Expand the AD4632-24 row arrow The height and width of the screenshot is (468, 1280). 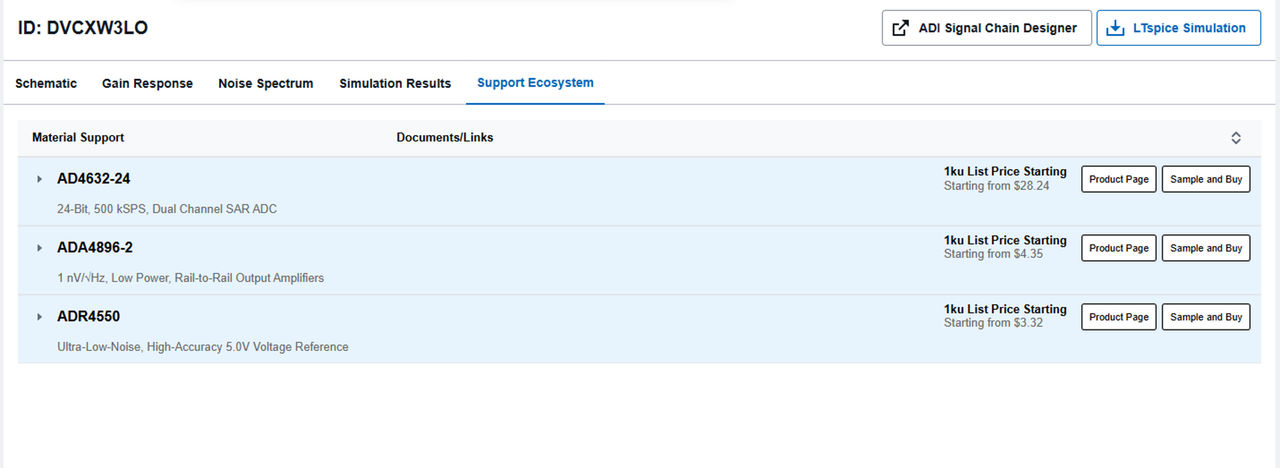pyautogui.click(x=39, y=179)
